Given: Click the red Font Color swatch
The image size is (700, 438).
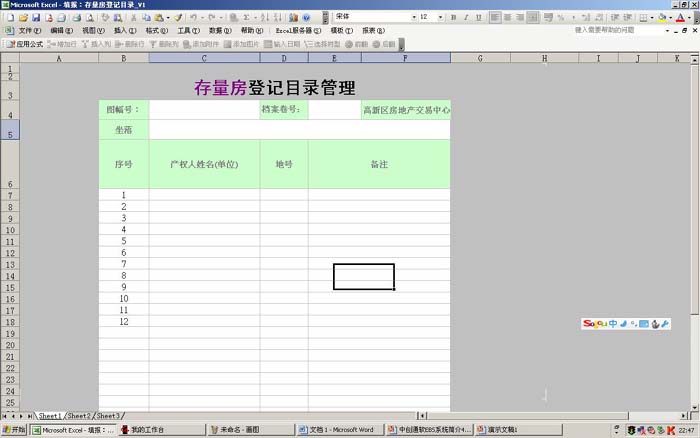Looking at the screenshot, I should [x=681, y=18].
